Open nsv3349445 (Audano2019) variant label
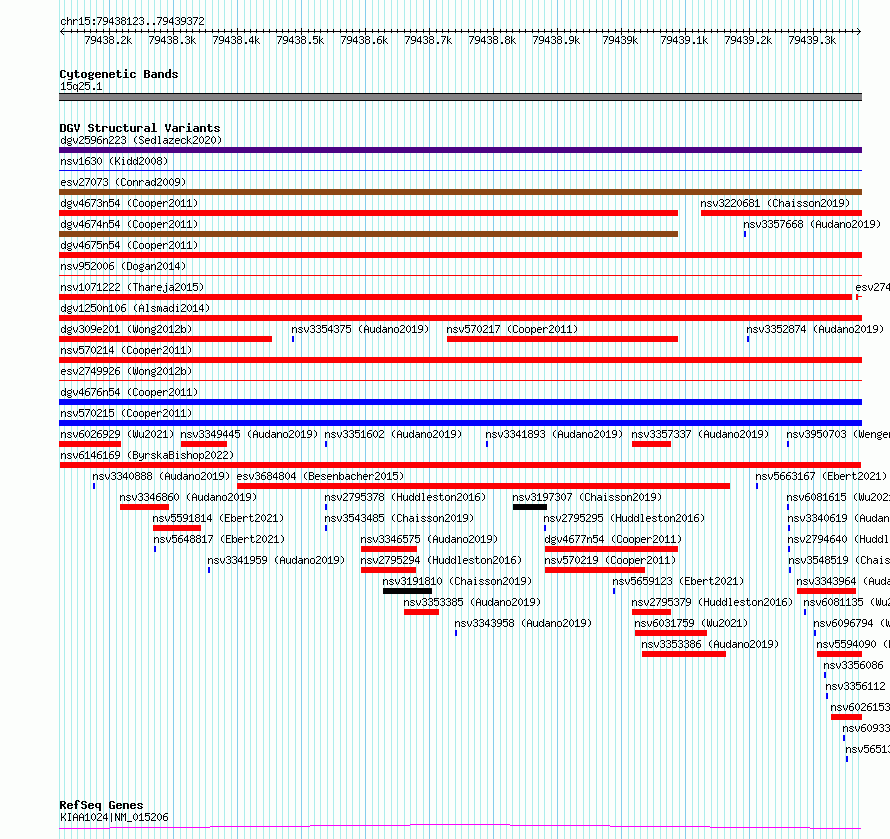The height and width of the screenshot is (839, 890). (249, 434)
